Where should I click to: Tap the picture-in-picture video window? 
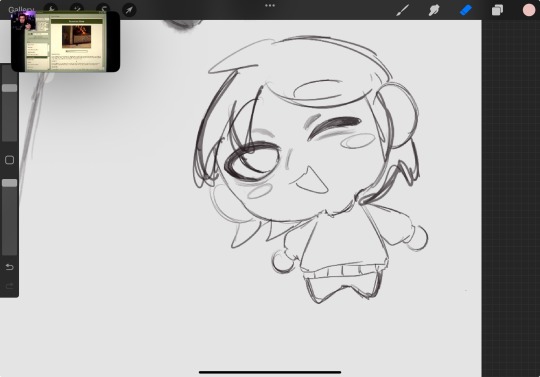pyautogui.click(x=65, y=41)
